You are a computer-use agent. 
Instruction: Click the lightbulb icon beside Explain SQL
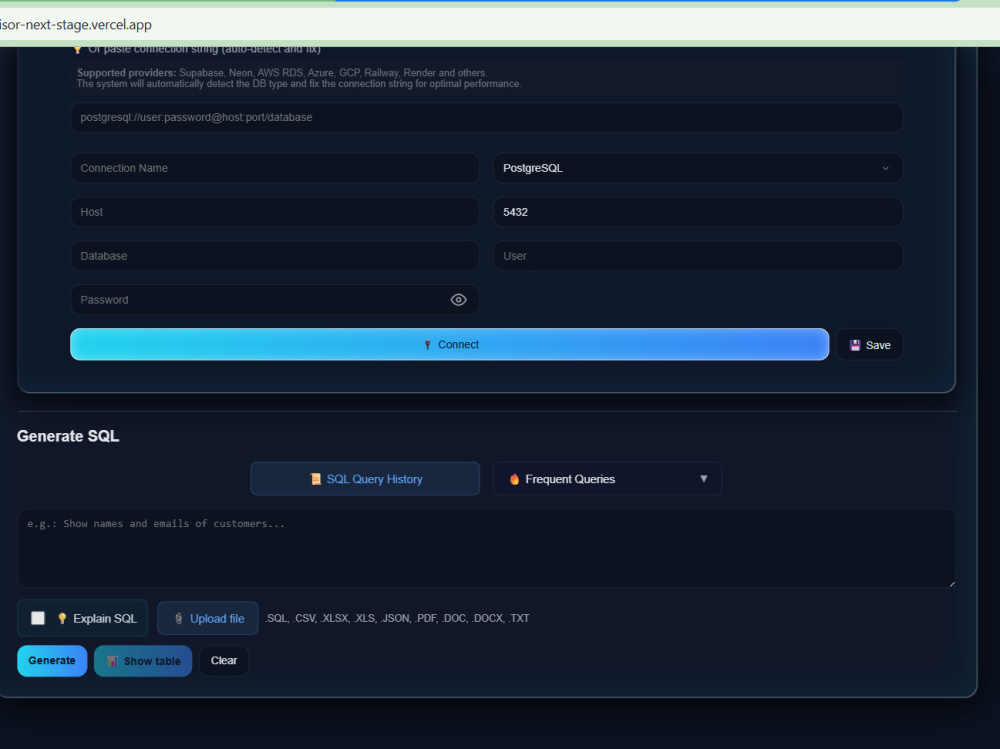click(62, 618)
